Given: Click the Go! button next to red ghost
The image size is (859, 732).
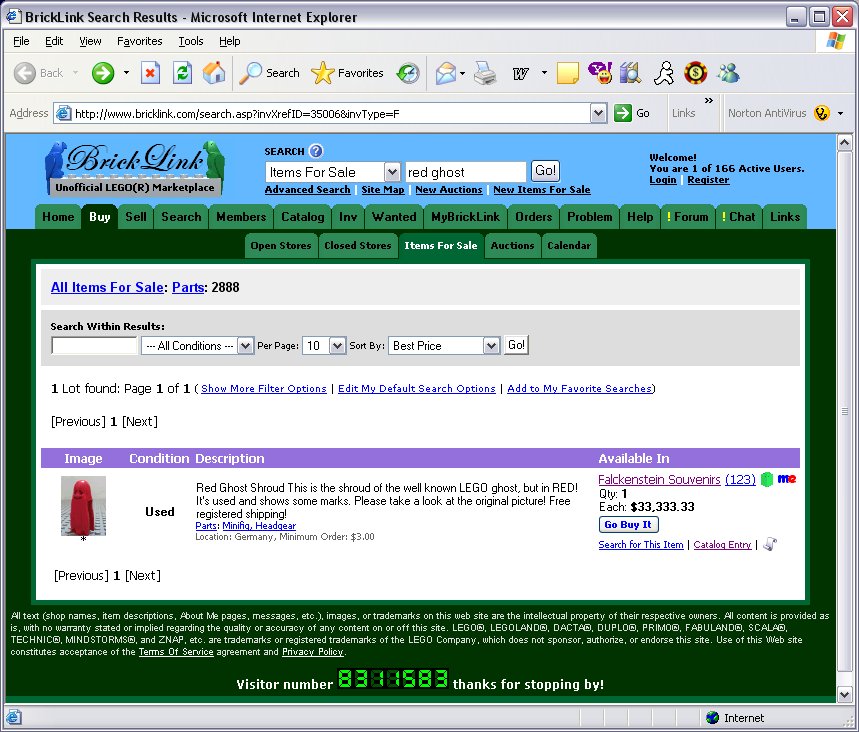Looking at the screenshot, I should coord(545,171).
